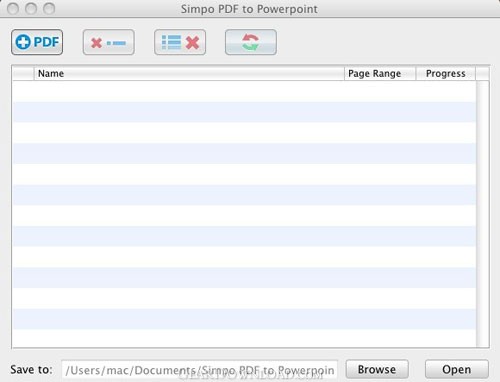Click the Progress column header
The height and width of the screenshot is (382, 500).
(x=446, y=73)
